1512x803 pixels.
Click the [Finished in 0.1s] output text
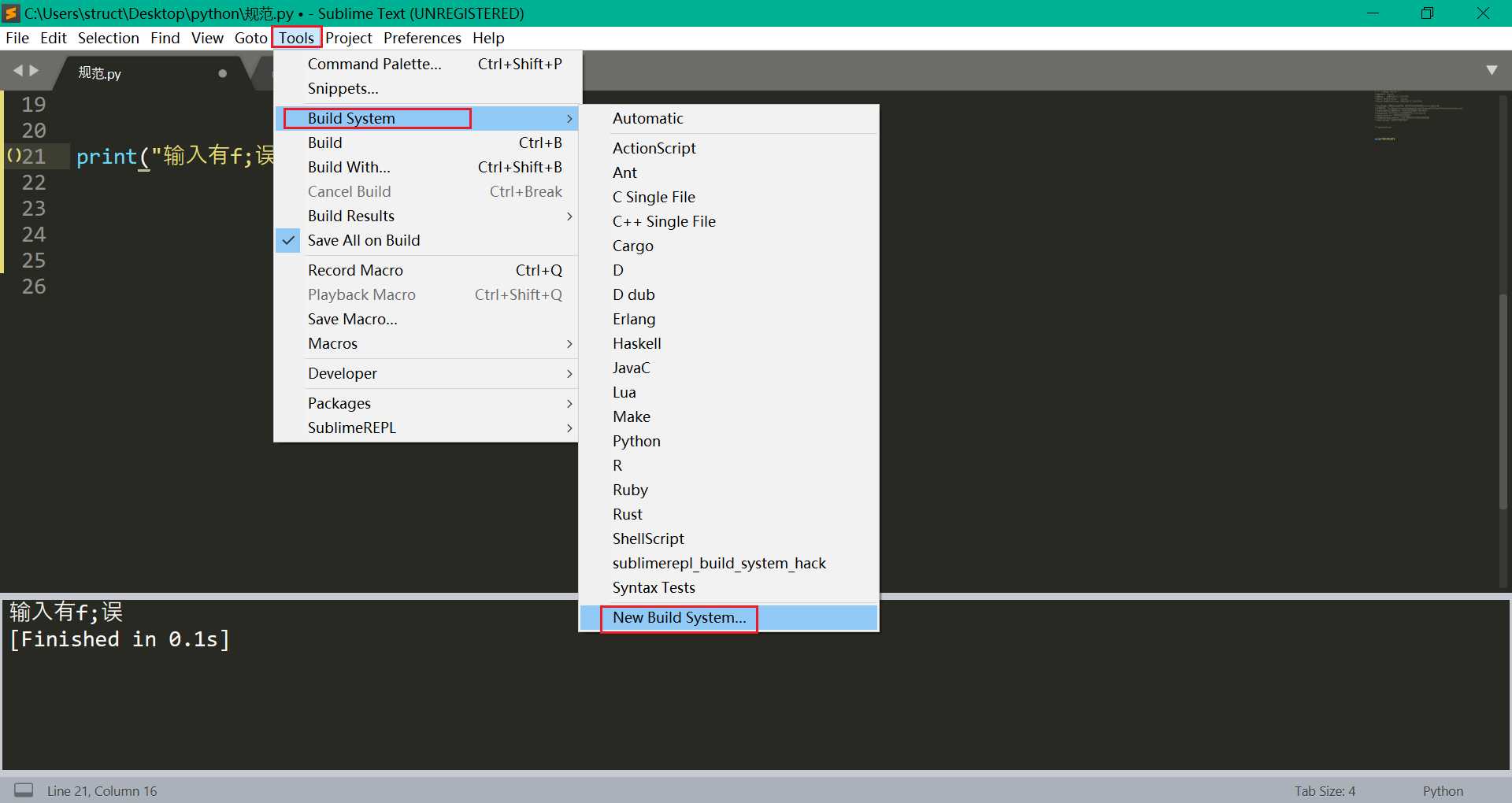(120, 639)
